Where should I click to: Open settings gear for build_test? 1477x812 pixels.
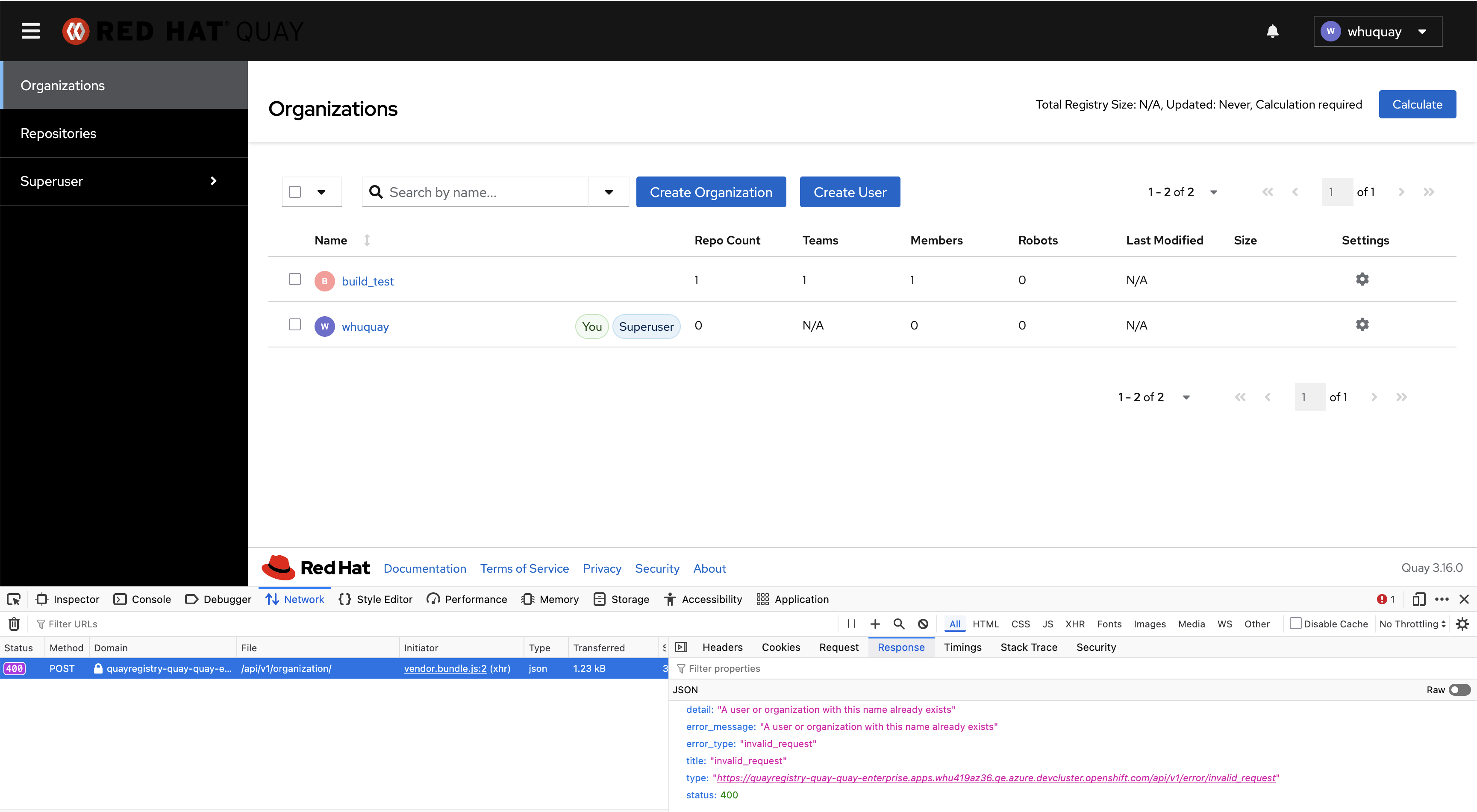pos(1362,279)
